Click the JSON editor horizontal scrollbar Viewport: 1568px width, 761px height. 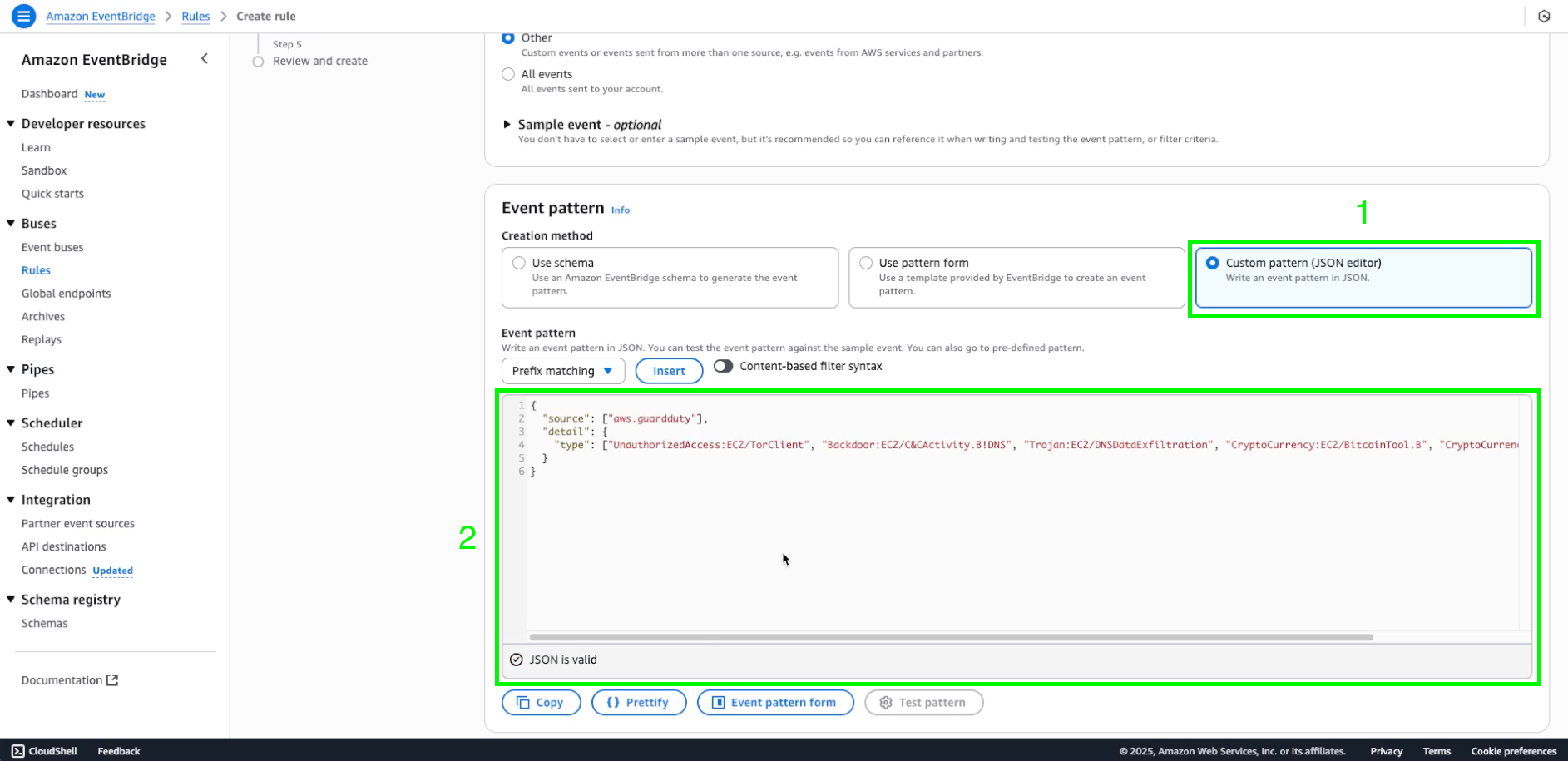[951, 637]
